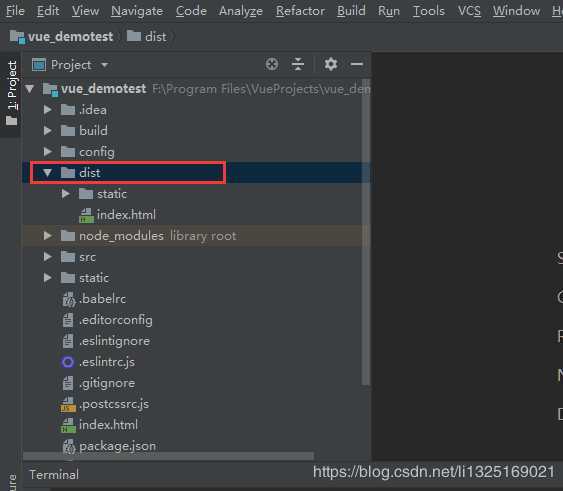Expand the build folder
563x491 pixels.
pyautogui.click(x=47, y=131)
